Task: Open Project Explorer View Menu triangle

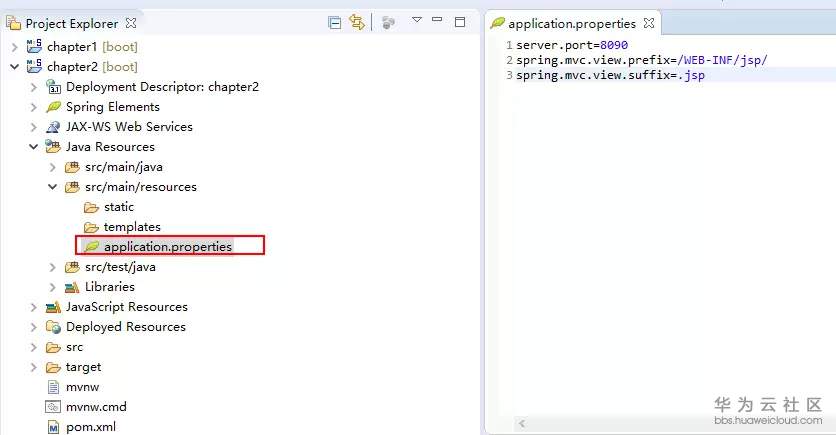Action: point(417,20)
